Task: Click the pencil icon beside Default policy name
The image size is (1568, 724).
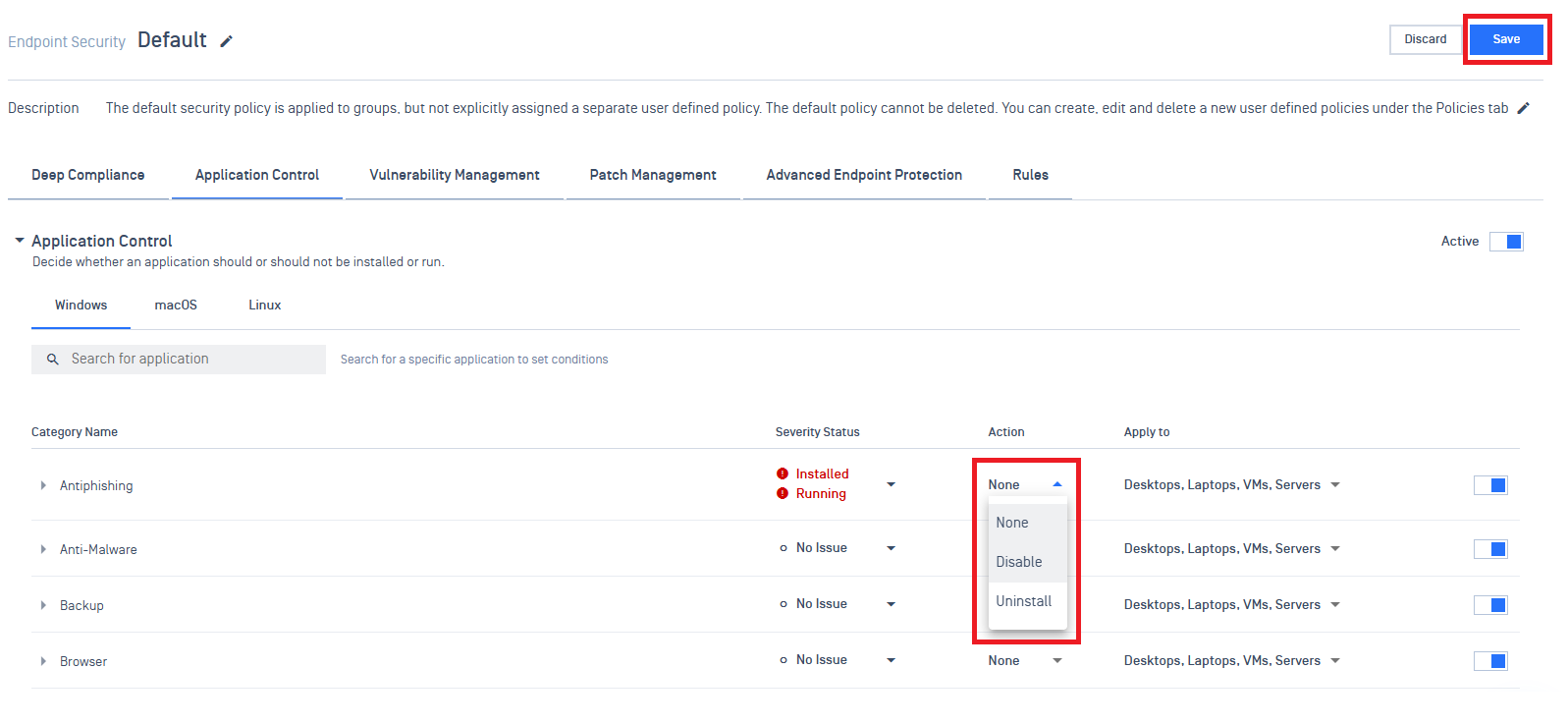Action: (226, 41)
